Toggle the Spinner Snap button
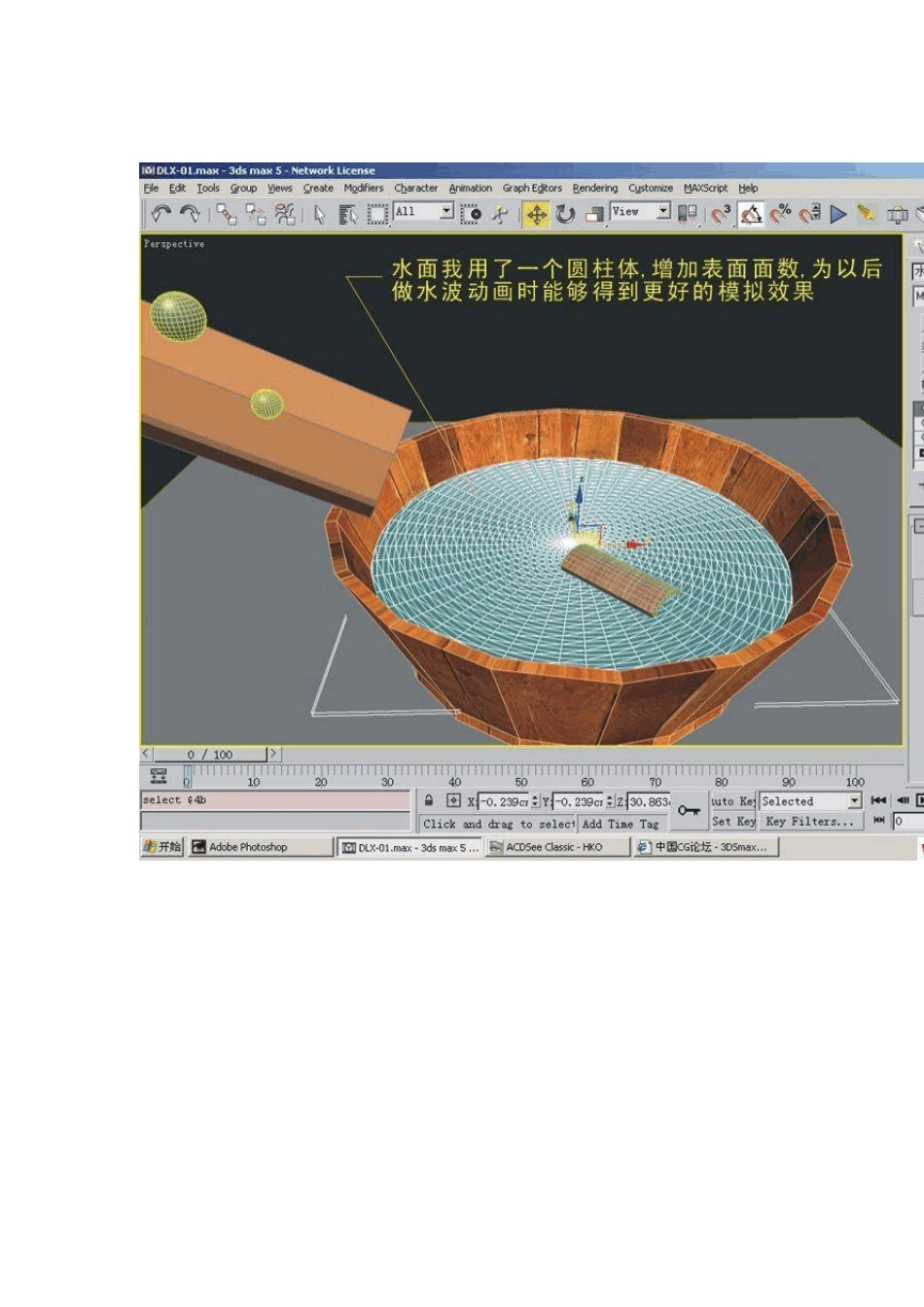924x1307 pixels. pyautogui.click(x=809, y=214)
